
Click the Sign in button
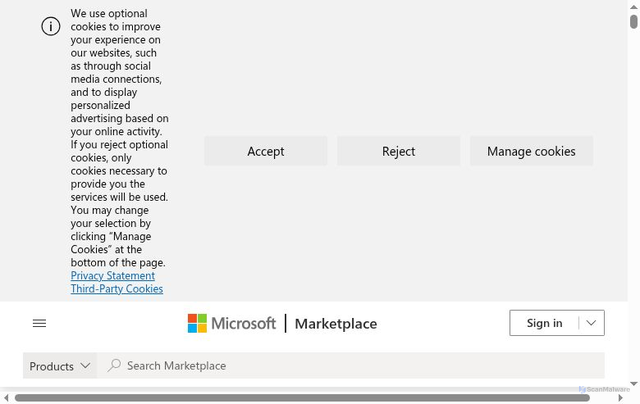tap(544, 323)
